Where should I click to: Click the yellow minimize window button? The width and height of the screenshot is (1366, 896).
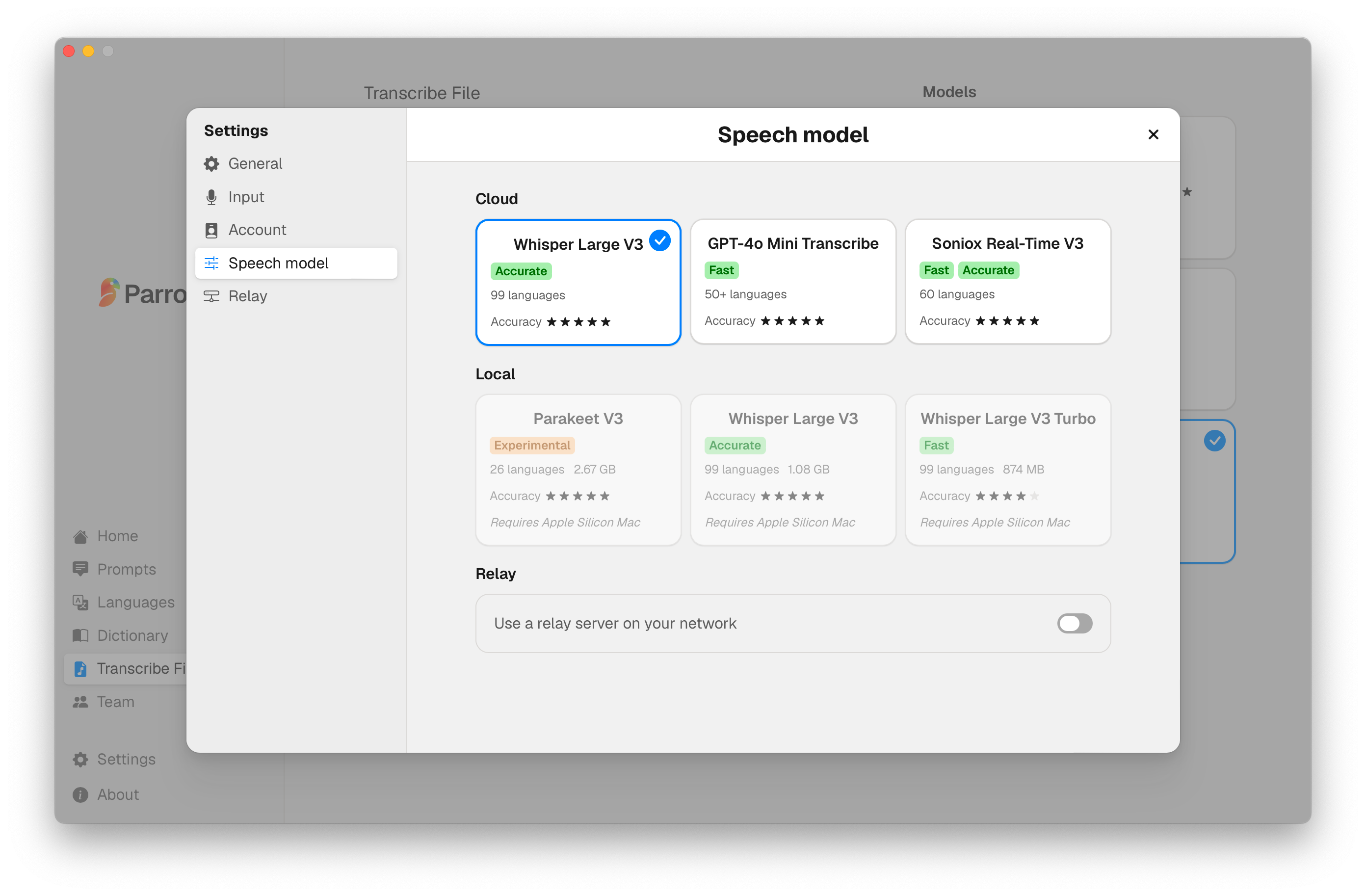(x=88, y=51)
